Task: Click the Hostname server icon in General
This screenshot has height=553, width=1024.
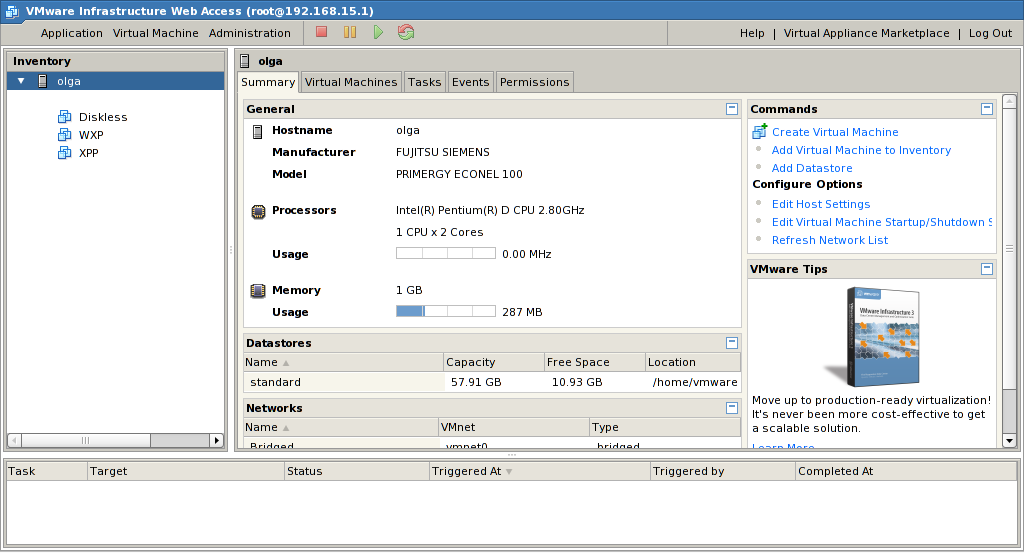Action: (257, 131)
